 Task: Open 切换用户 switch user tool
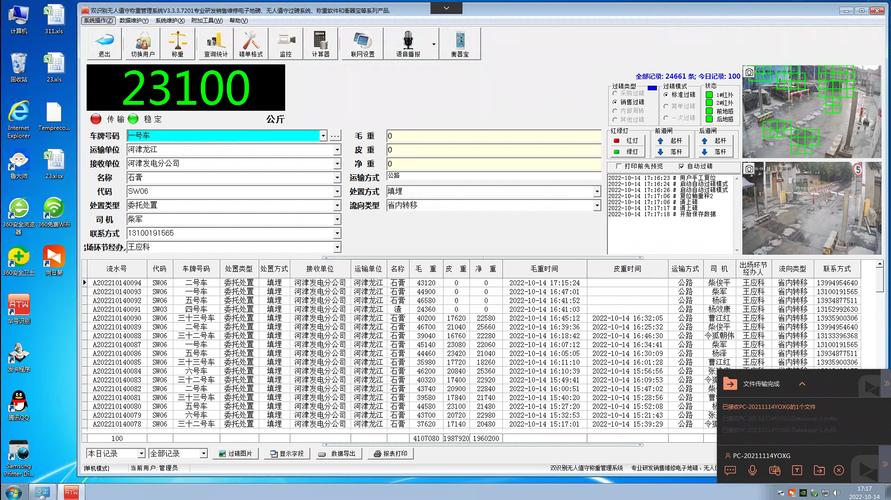tap(143, 44)
